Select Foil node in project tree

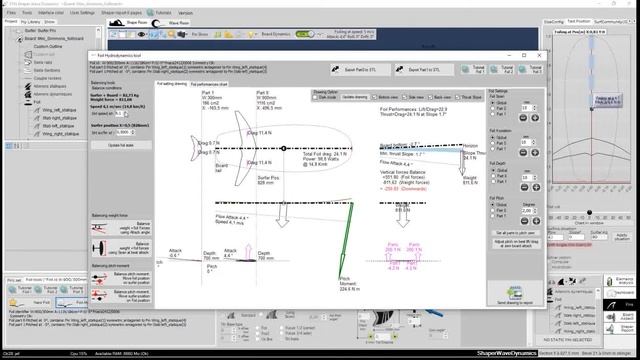coord(37,102)
